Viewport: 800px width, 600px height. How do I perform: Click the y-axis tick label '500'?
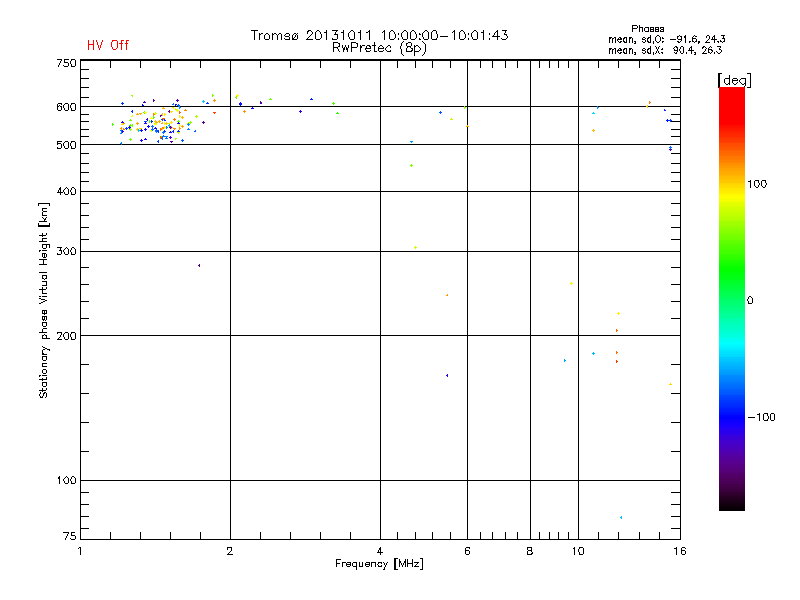[66, 145]
